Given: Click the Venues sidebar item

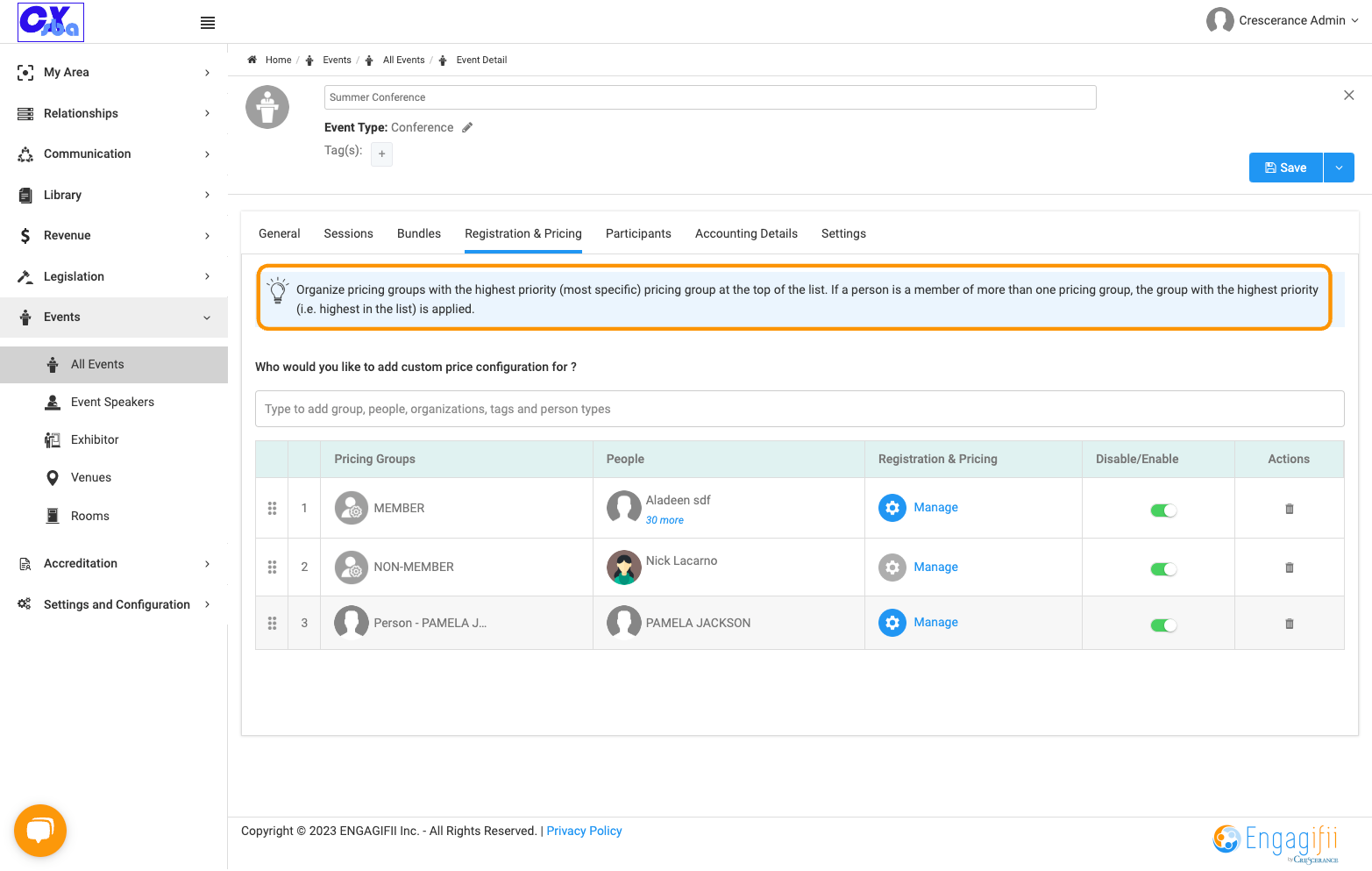Looking at the screenshot, I should point(91,477).
